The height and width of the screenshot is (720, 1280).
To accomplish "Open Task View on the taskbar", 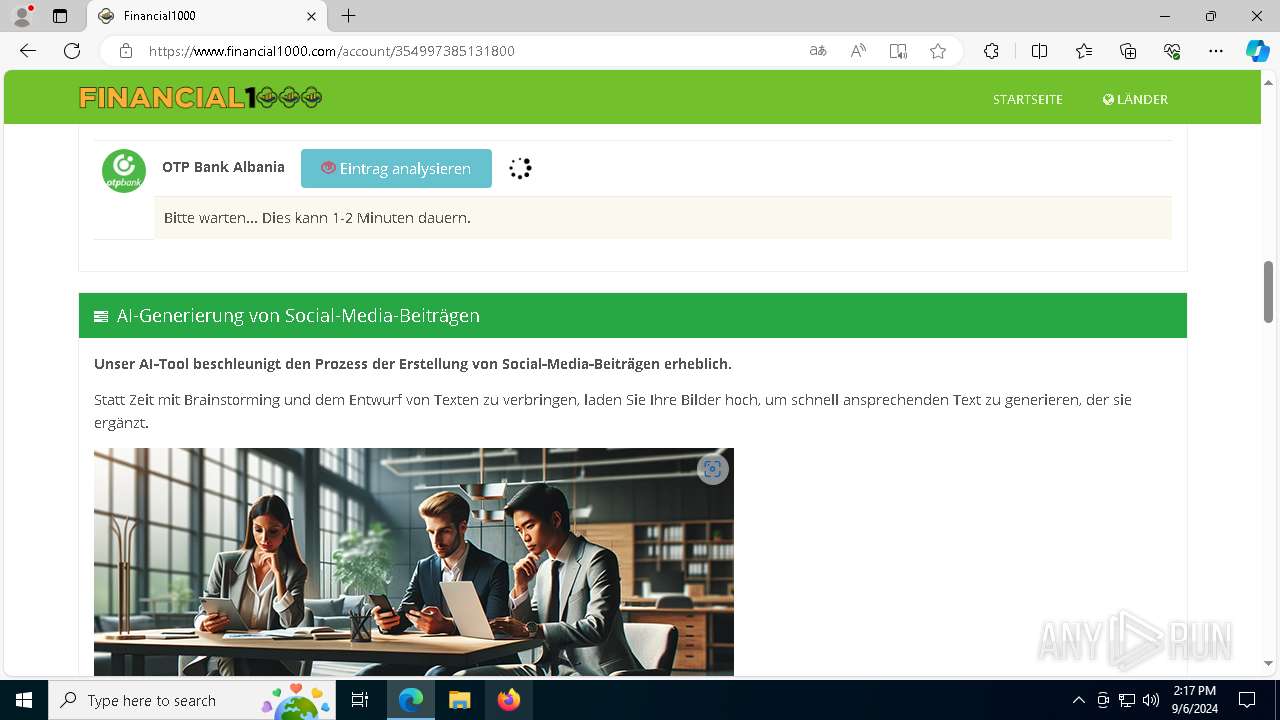I will (x=360, y=700).
